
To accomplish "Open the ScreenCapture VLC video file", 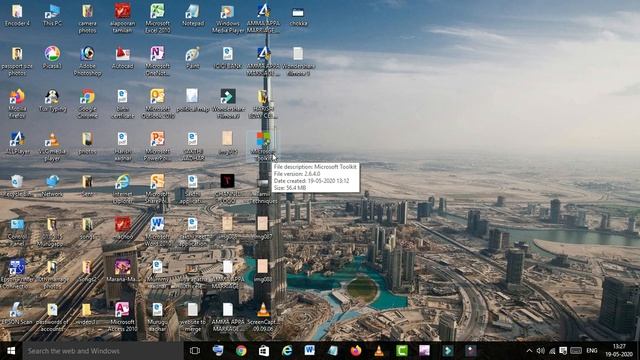I will pos(263,316).
